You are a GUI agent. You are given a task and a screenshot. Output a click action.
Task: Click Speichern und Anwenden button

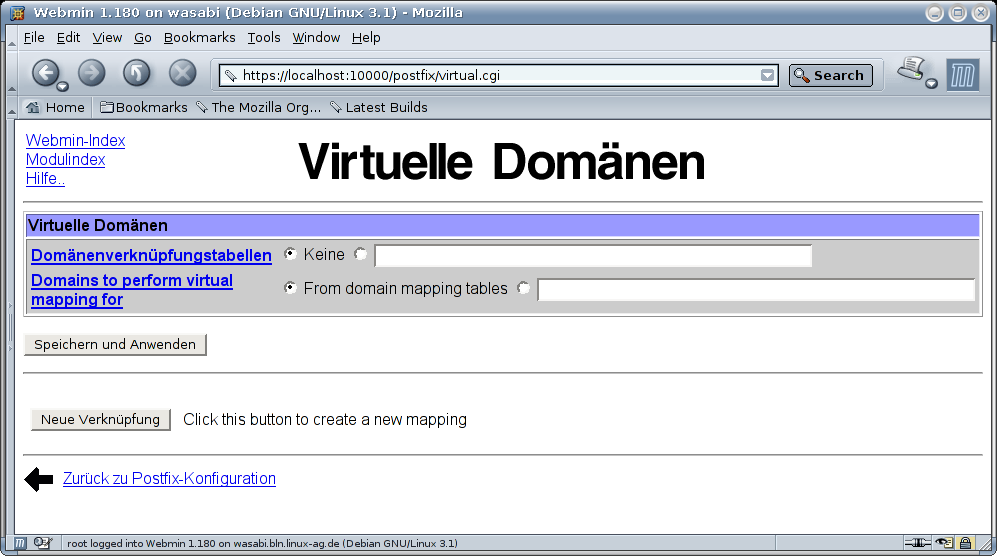click(x=115, y=345)
